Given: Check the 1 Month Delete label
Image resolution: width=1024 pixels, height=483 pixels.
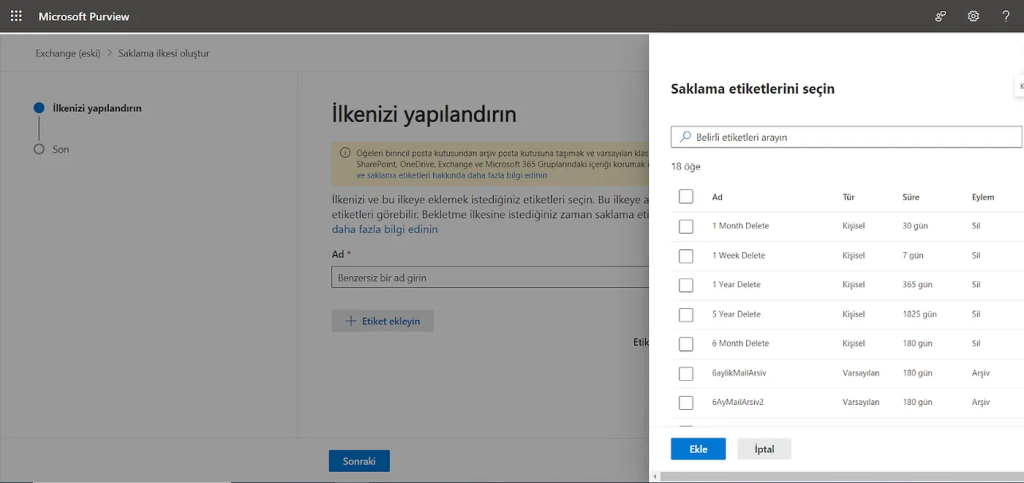Looking at the screenshot, I should point(686,227).
